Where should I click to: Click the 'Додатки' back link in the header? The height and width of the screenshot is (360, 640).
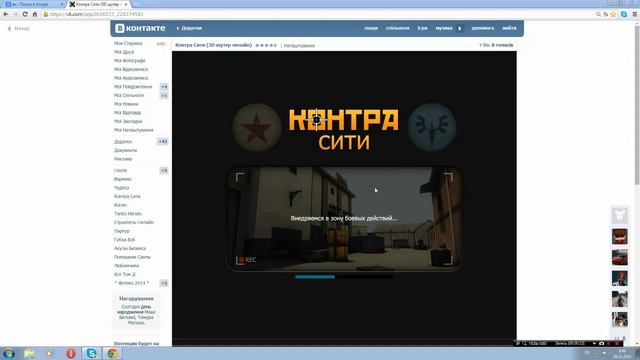click(189, 28)
